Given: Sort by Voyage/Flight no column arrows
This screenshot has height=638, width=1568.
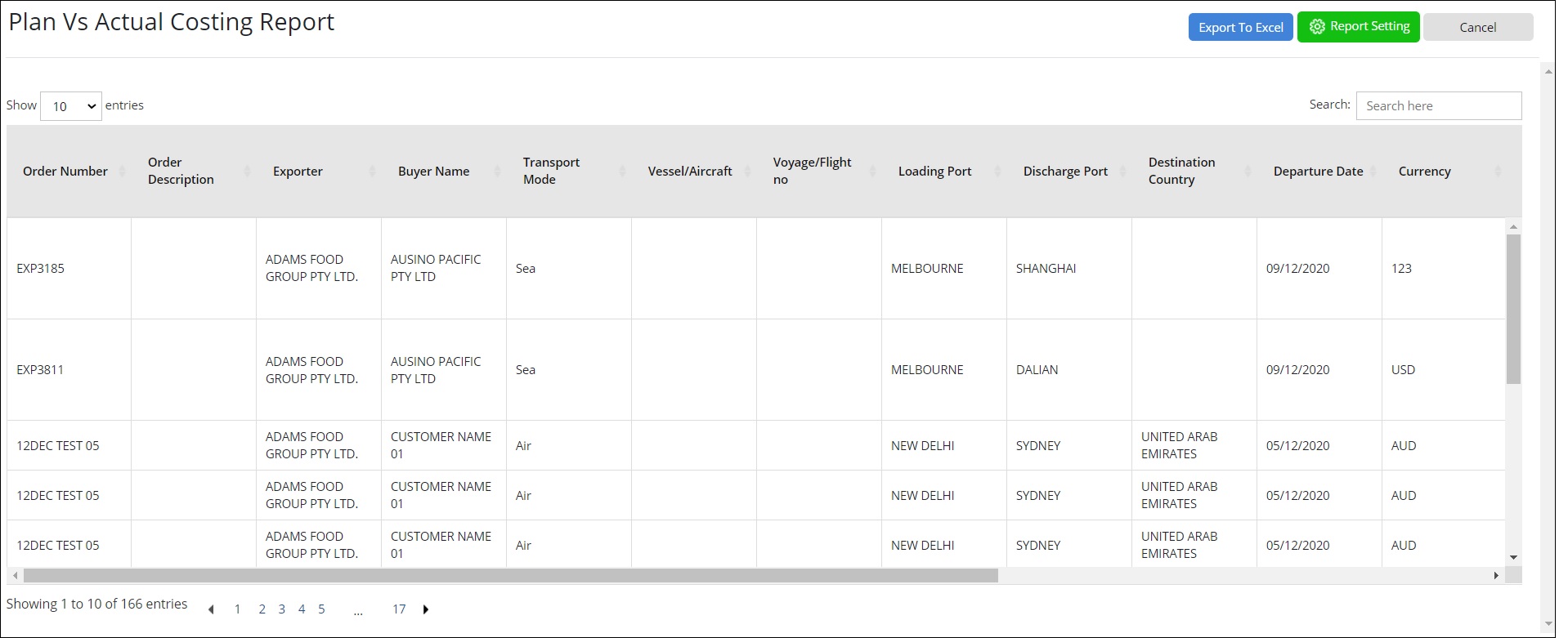Looking at the screenshot, I should click(x=873, y=171).
